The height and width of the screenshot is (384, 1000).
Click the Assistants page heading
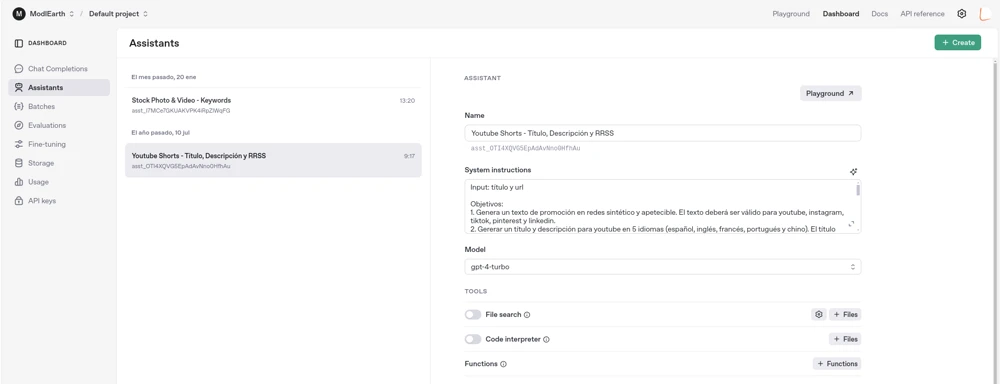(154, 43)
